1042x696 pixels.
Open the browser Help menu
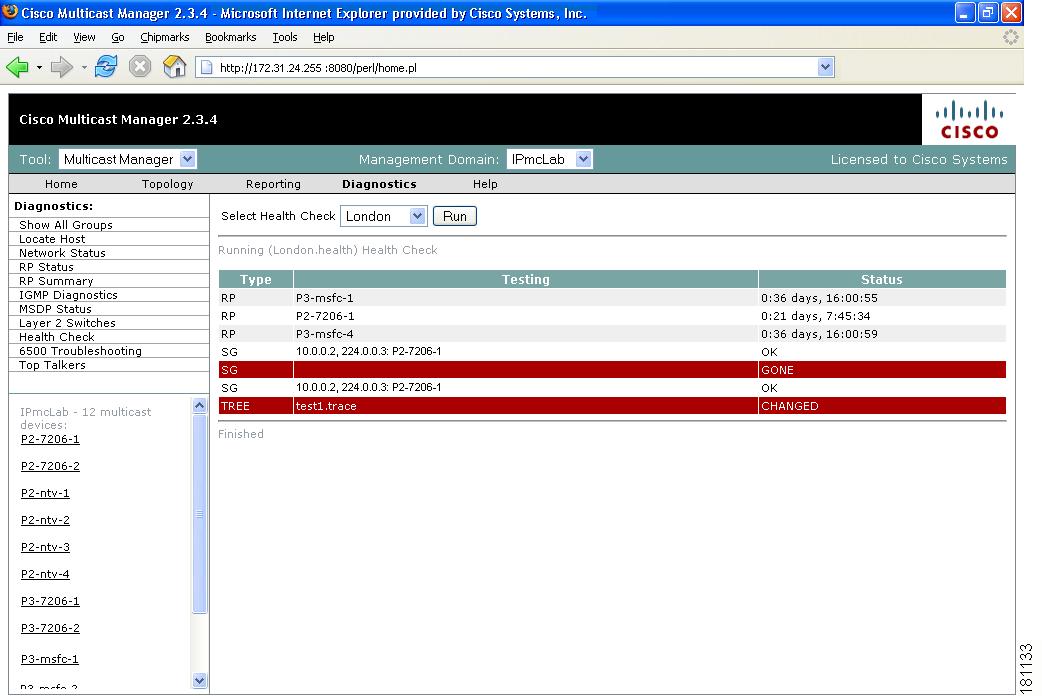click(324, 37)
